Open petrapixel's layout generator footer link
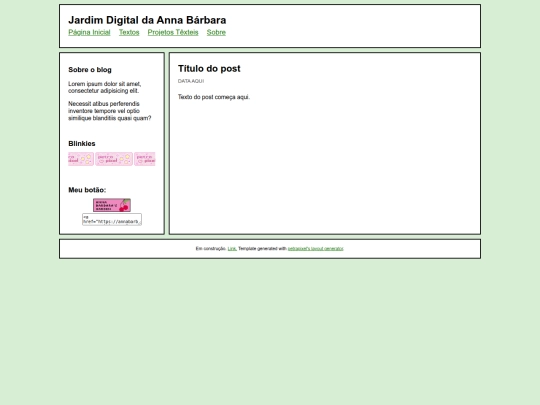 (315, 249)
